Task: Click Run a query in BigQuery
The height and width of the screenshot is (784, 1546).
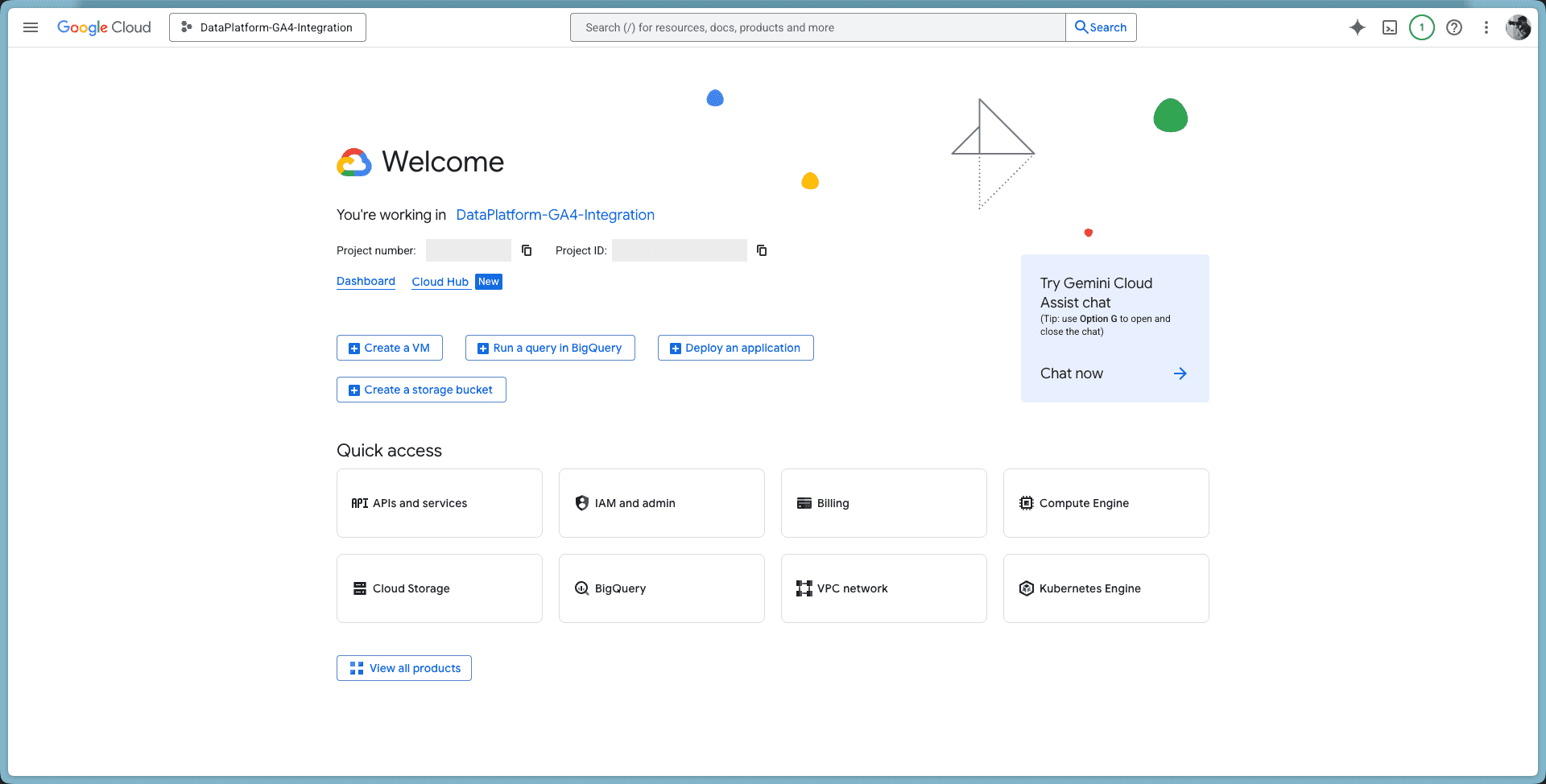Action: click(x=550, y=348)
